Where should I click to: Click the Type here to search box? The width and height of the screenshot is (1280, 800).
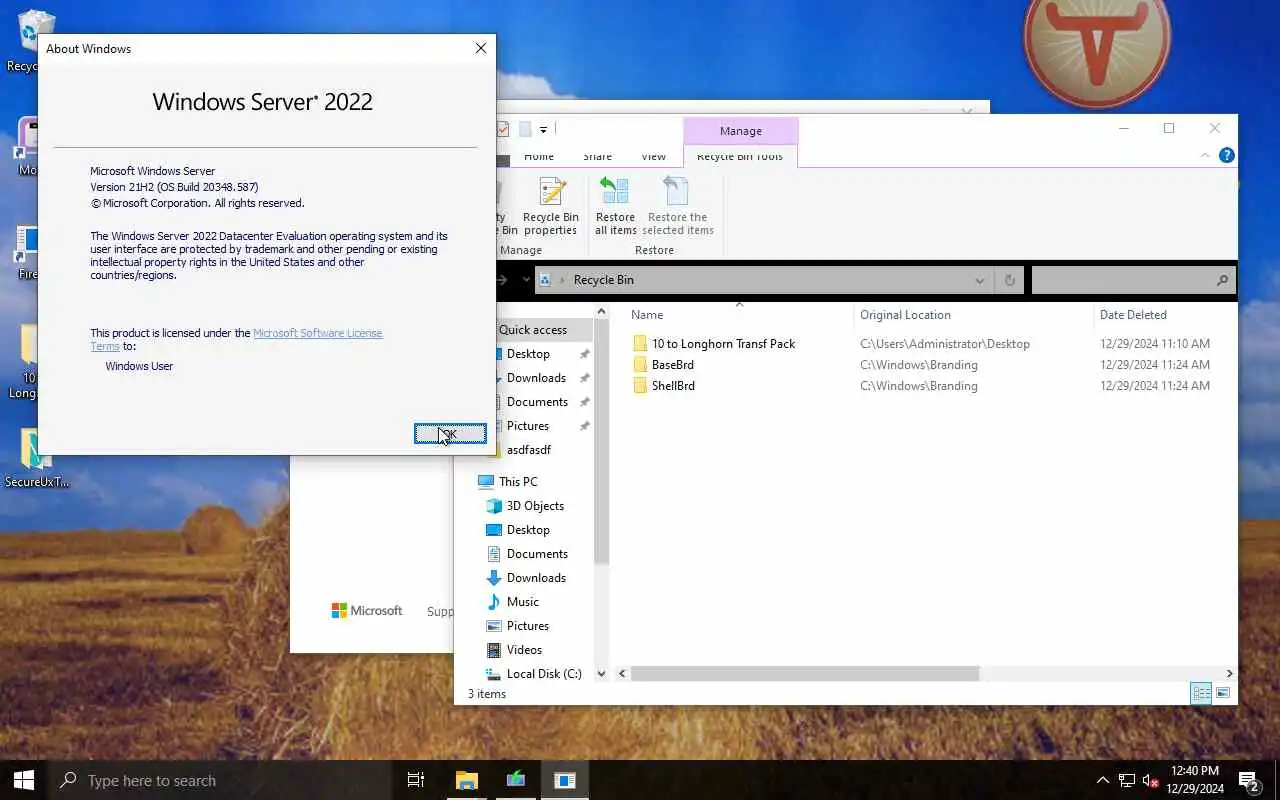point(220,780)
